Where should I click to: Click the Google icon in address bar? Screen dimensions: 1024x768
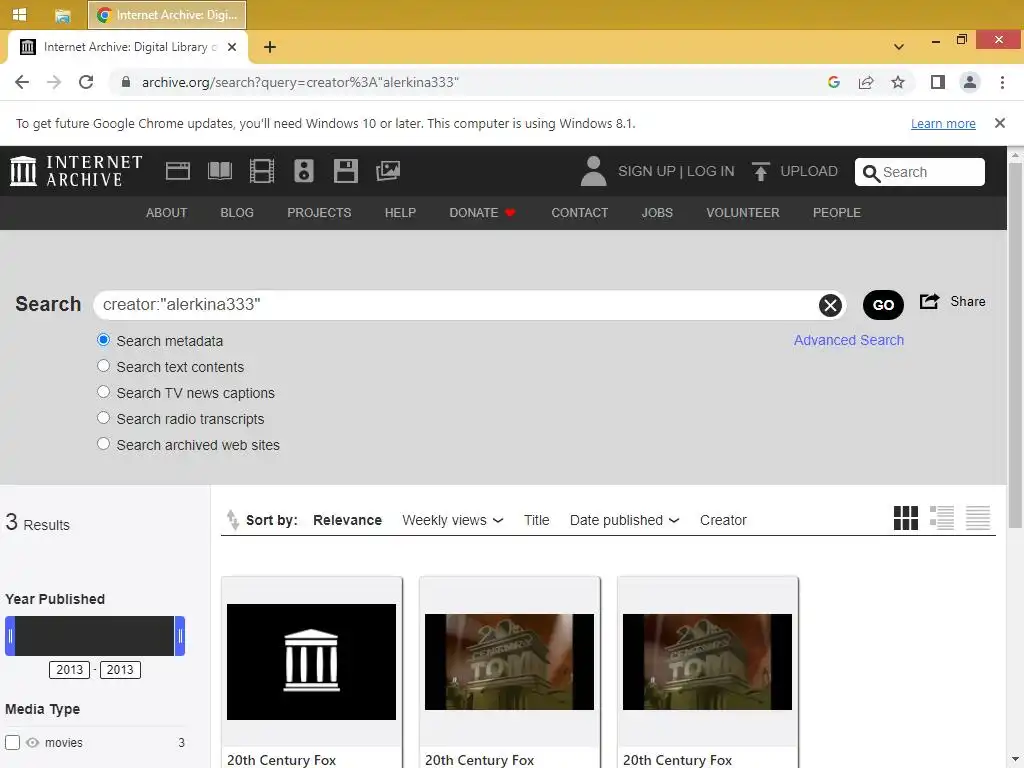coord(833,82)
